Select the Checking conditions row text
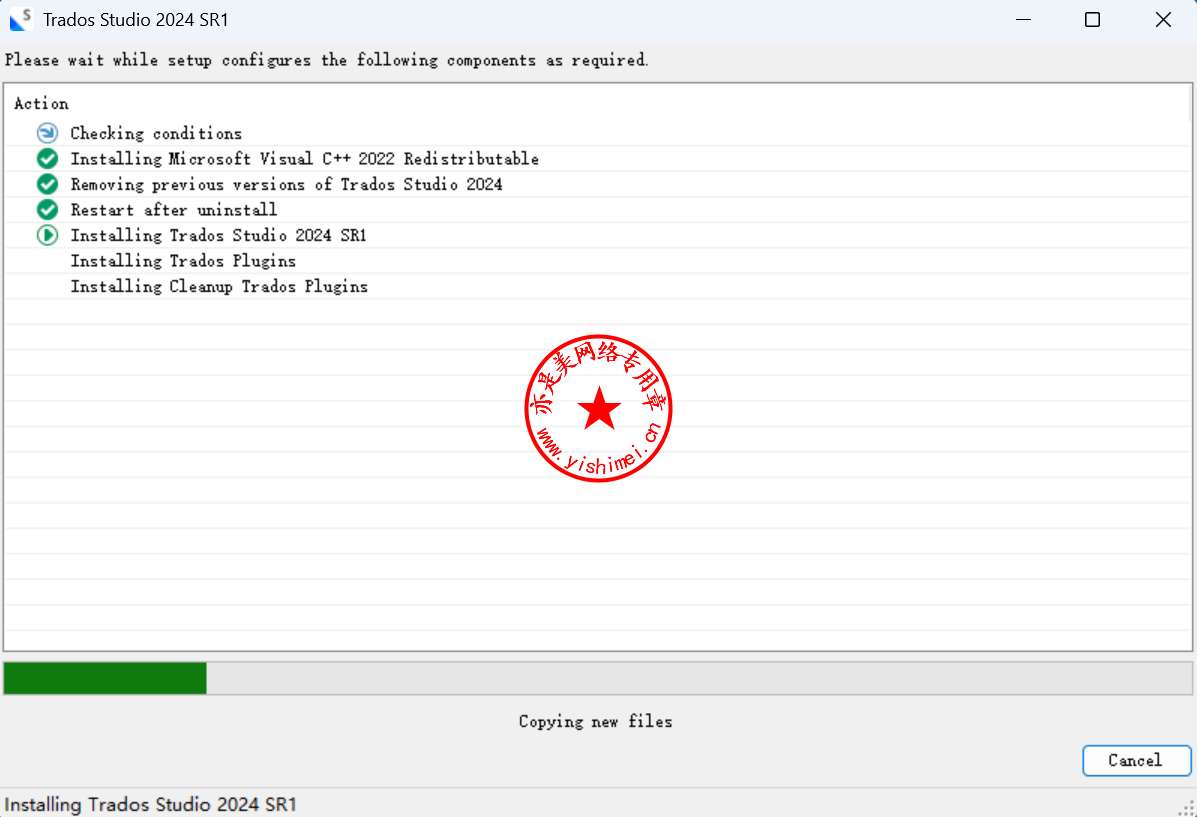Viewport: 1197px width, 817px height. [x=156, y=133]
